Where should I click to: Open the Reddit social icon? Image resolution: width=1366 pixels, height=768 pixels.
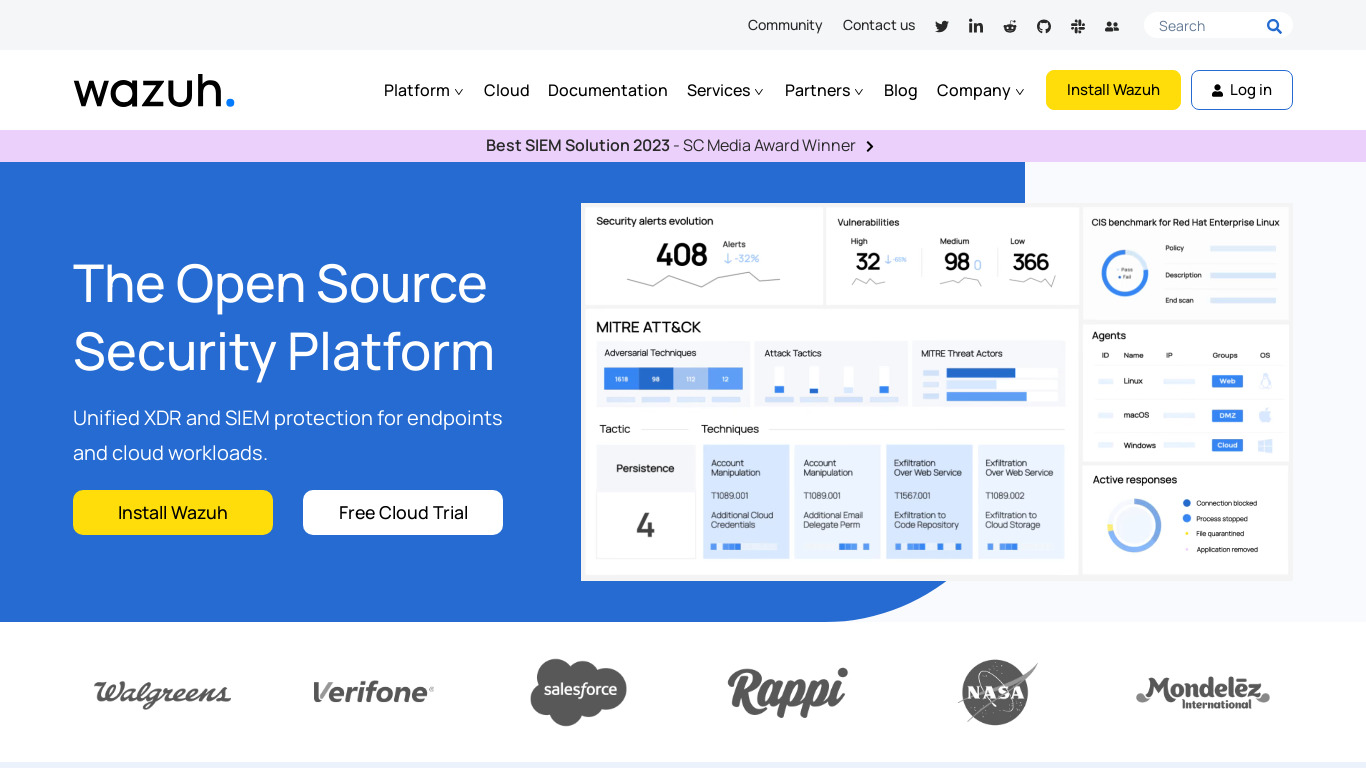coord(1010,26)
